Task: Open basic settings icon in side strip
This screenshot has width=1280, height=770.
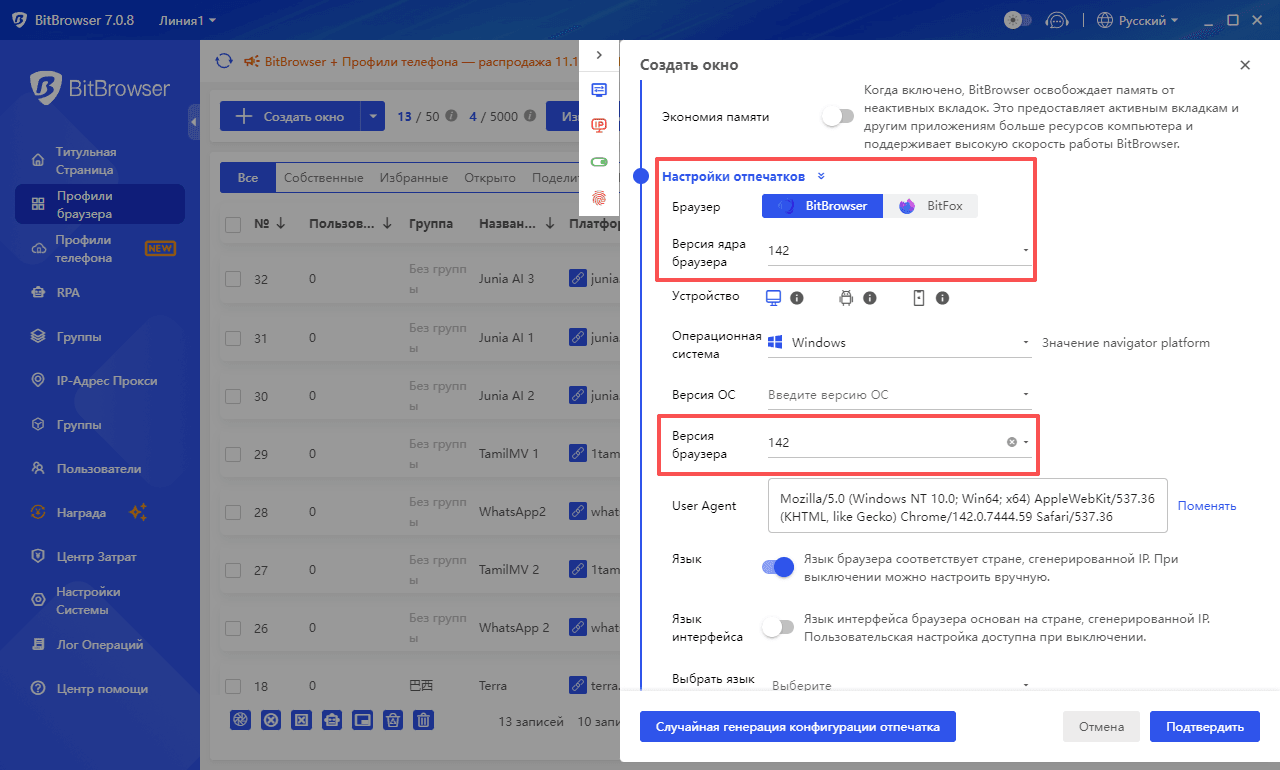Action: 599,89
